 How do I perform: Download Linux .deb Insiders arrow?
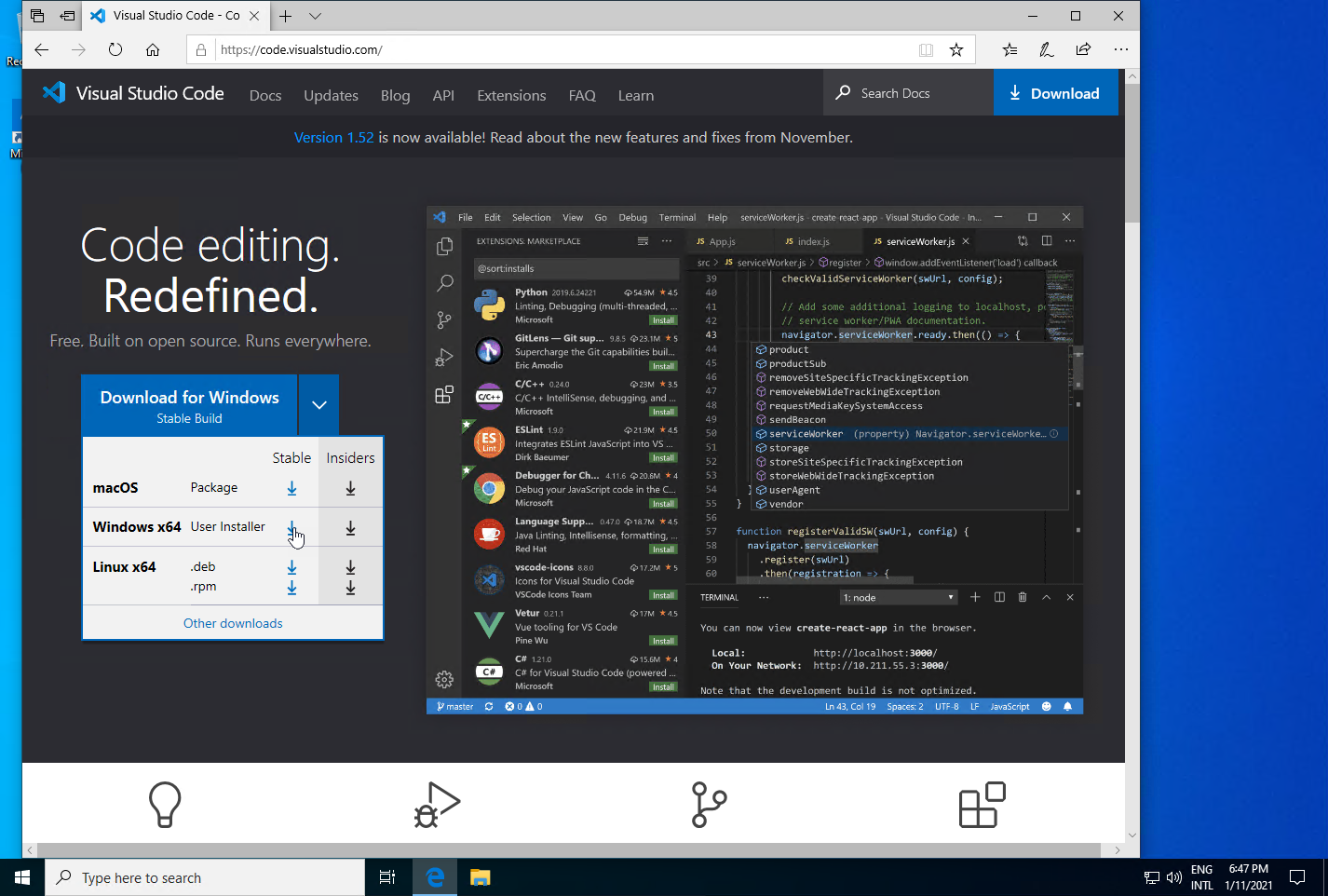point(350,567)
